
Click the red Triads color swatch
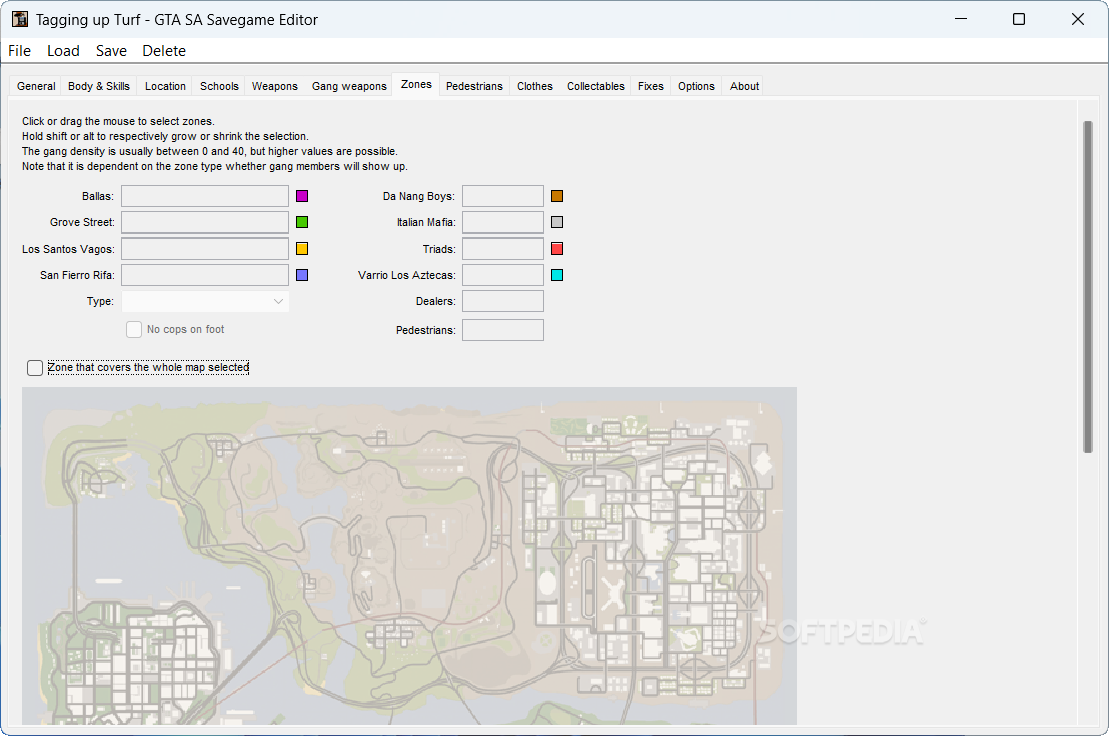557,249
